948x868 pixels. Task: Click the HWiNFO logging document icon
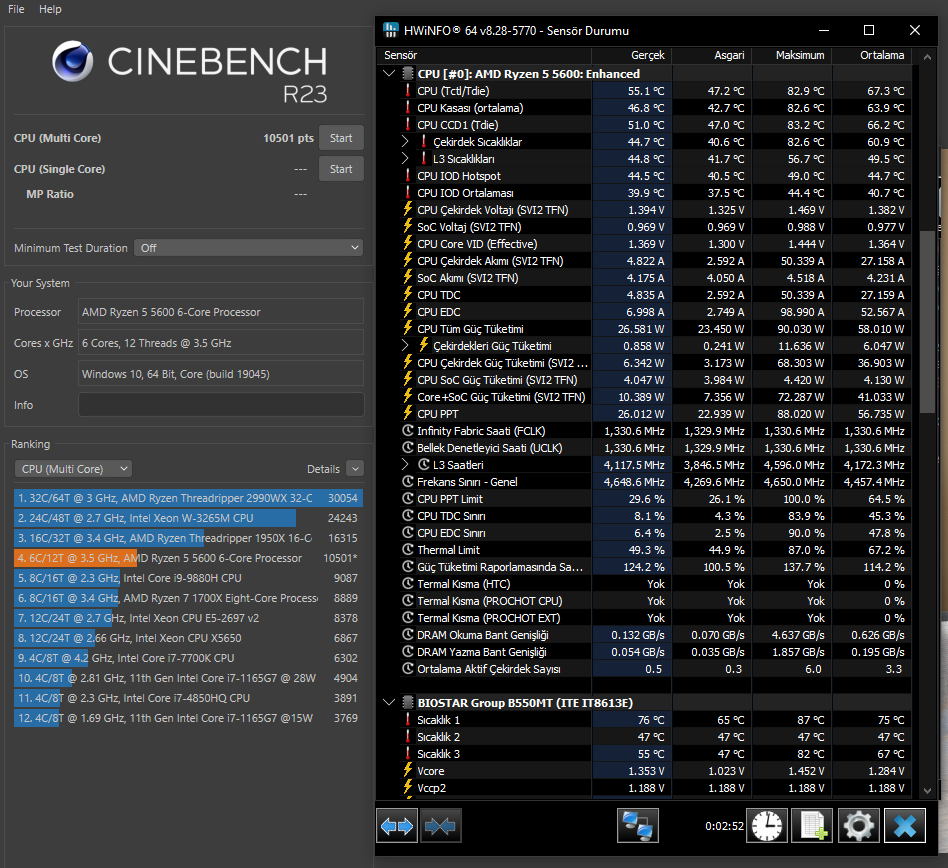[812, 826]
